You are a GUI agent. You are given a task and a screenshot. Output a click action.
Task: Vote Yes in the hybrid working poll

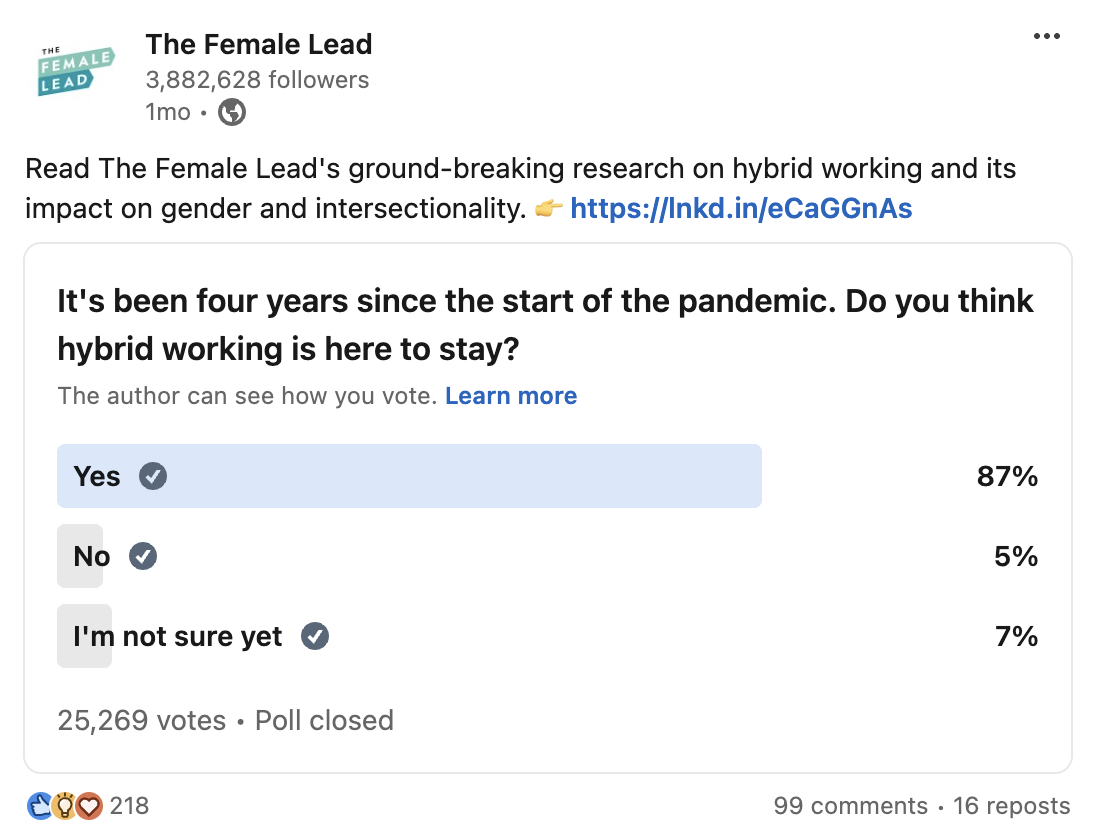tap(410, 477)
